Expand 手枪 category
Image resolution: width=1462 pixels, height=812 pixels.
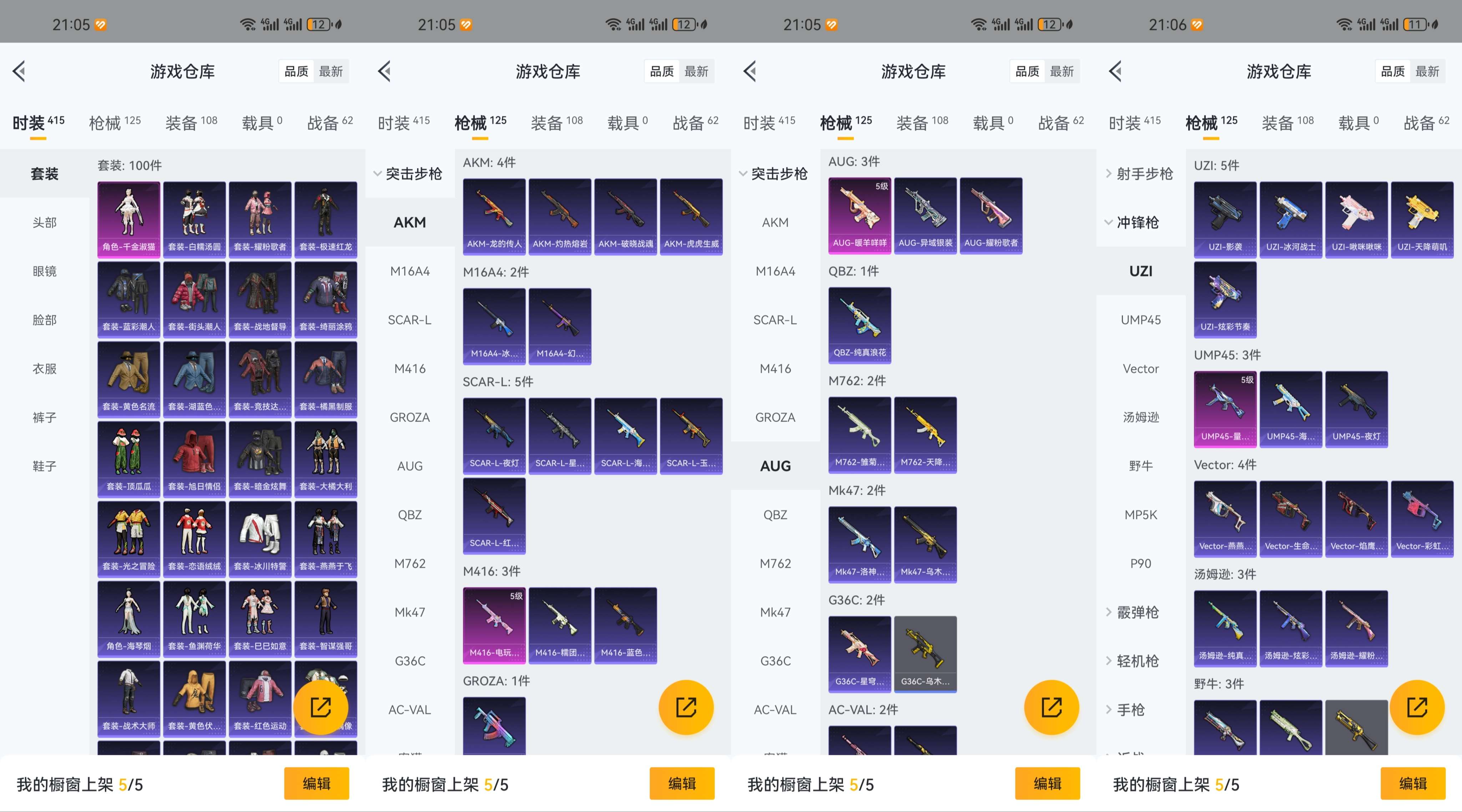(x=1141, y=710)
